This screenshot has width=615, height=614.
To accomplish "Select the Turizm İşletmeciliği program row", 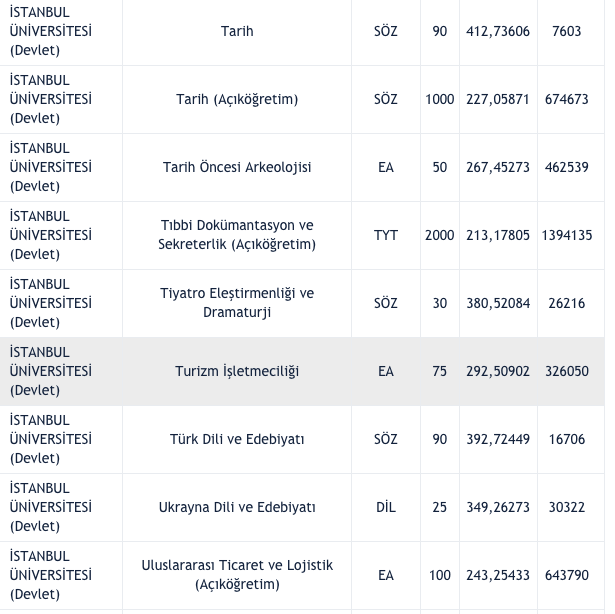I will coord(237,371).
